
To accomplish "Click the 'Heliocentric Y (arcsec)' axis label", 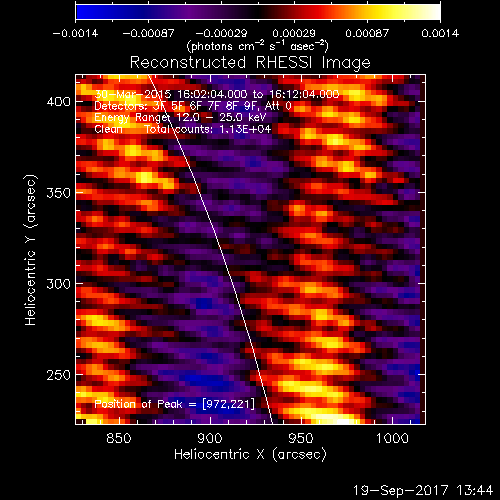I will 30,250.
